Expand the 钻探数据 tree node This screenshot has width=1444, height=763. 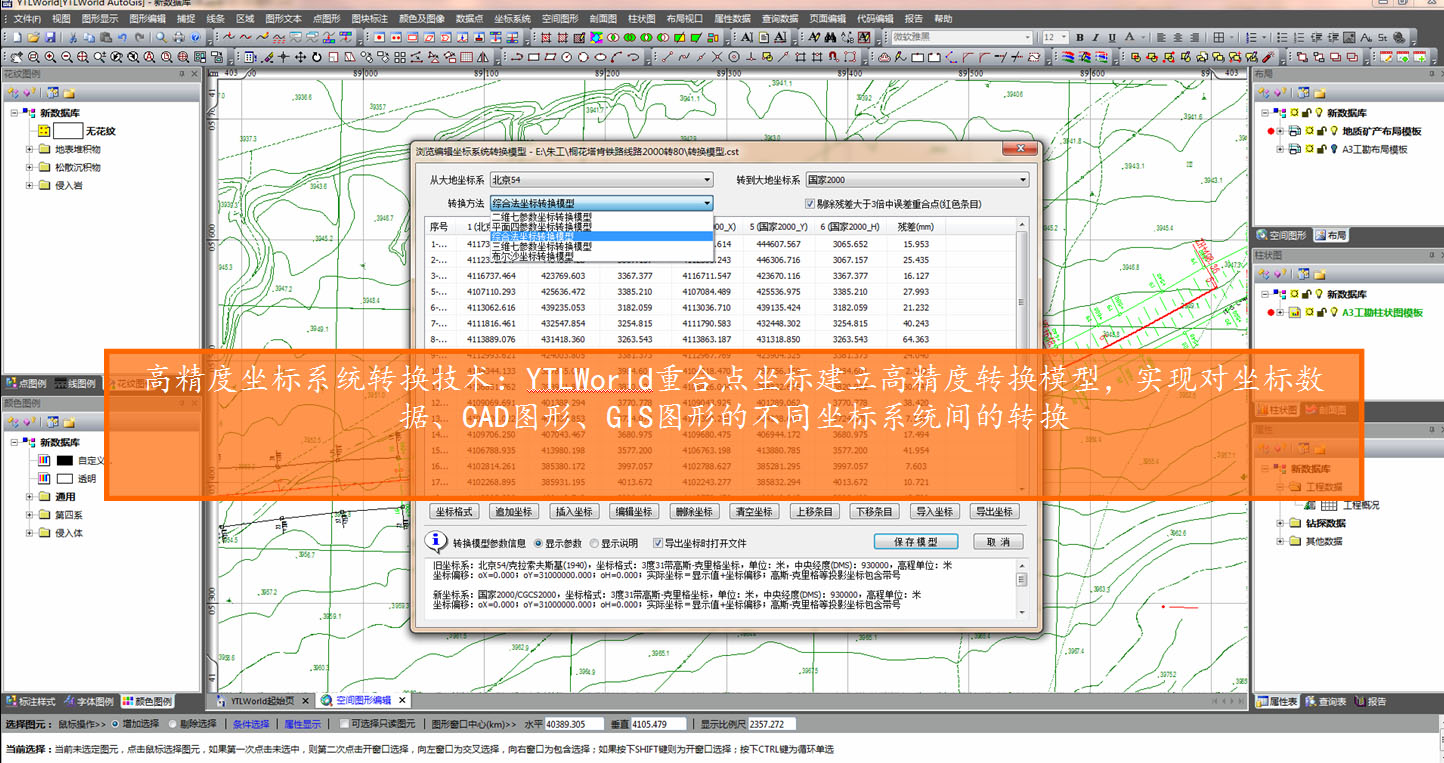coord(1281,523)
